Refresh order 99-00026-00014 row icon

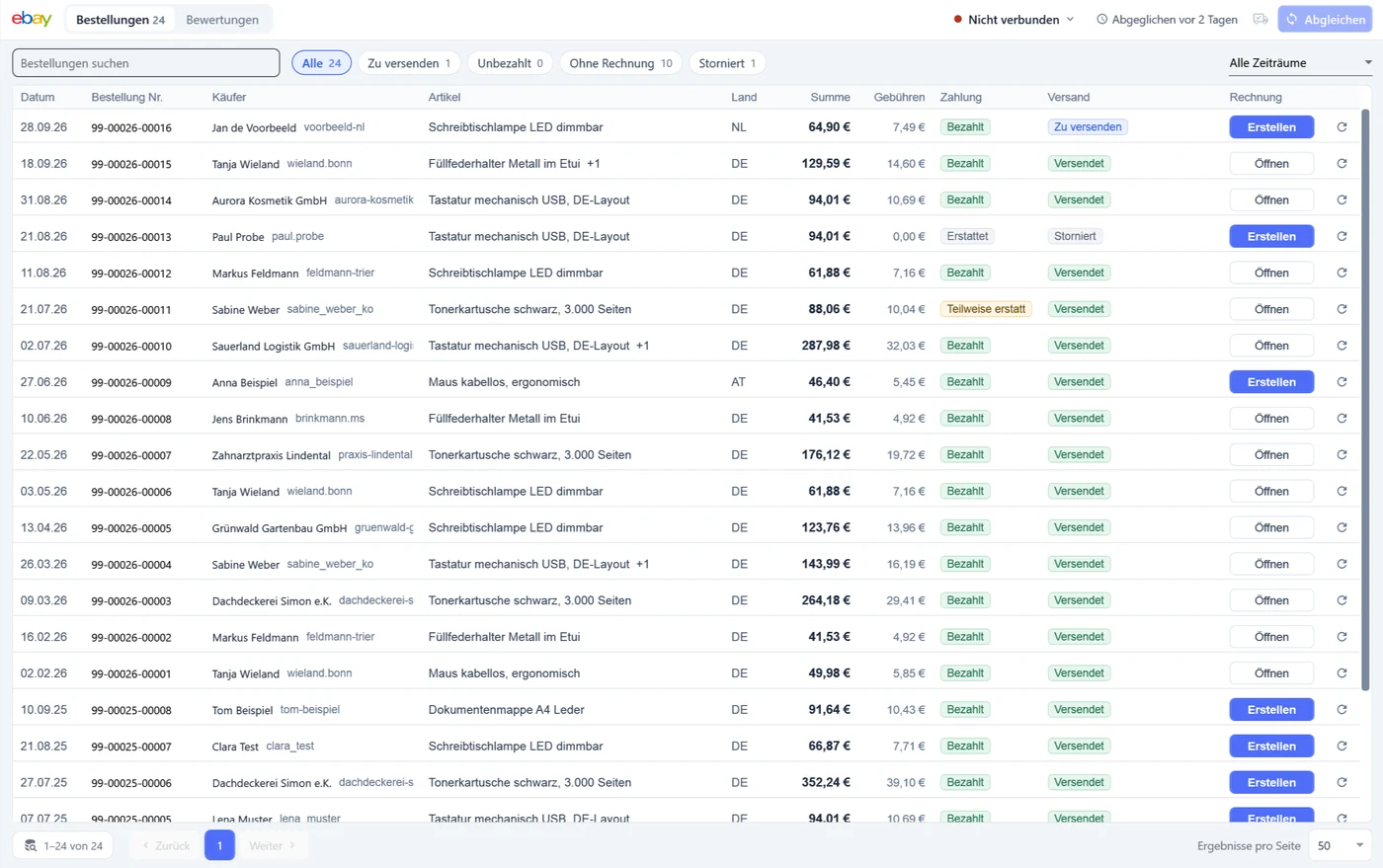point(1342,200)
